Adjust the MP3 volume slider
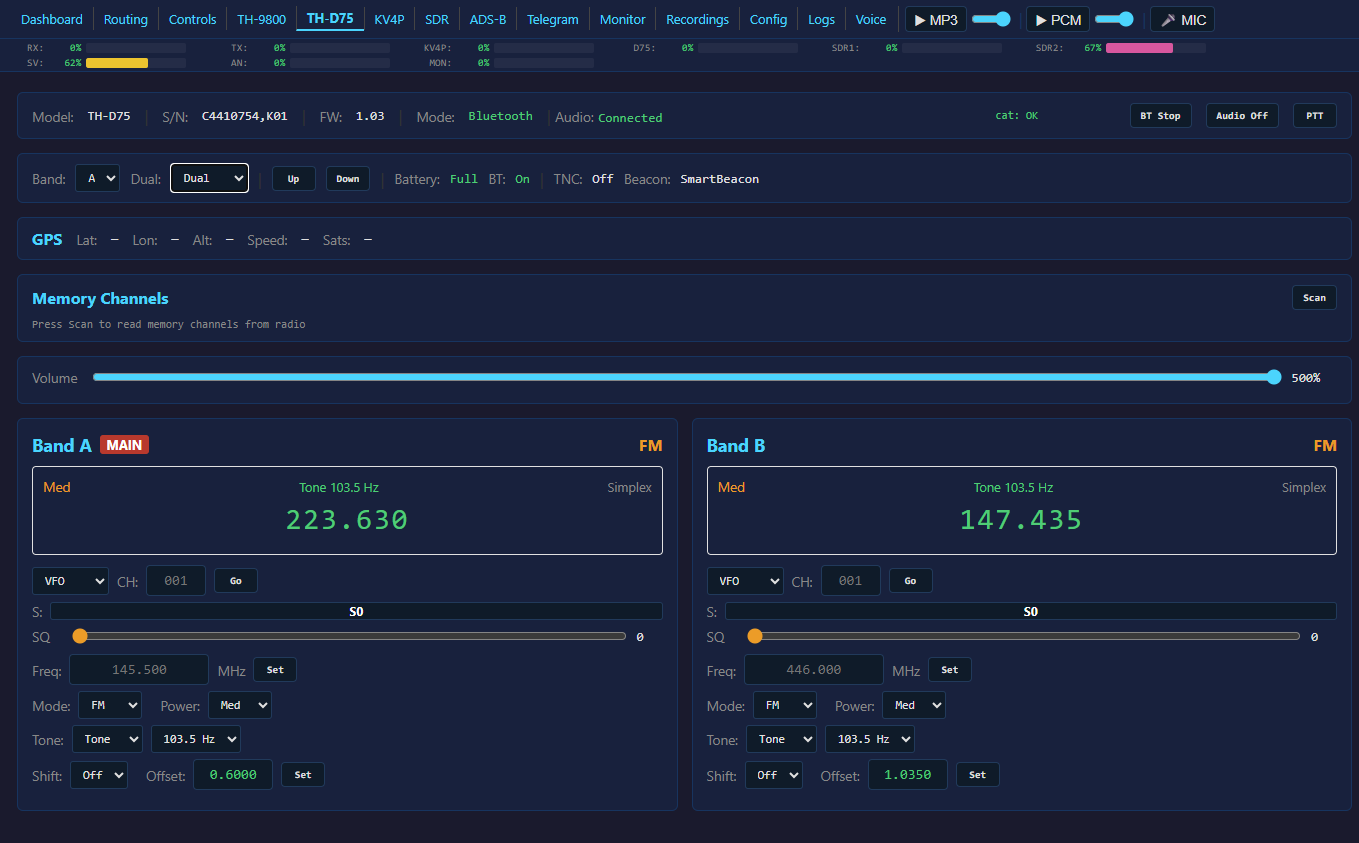1359x843 pixels. (991, 19)
